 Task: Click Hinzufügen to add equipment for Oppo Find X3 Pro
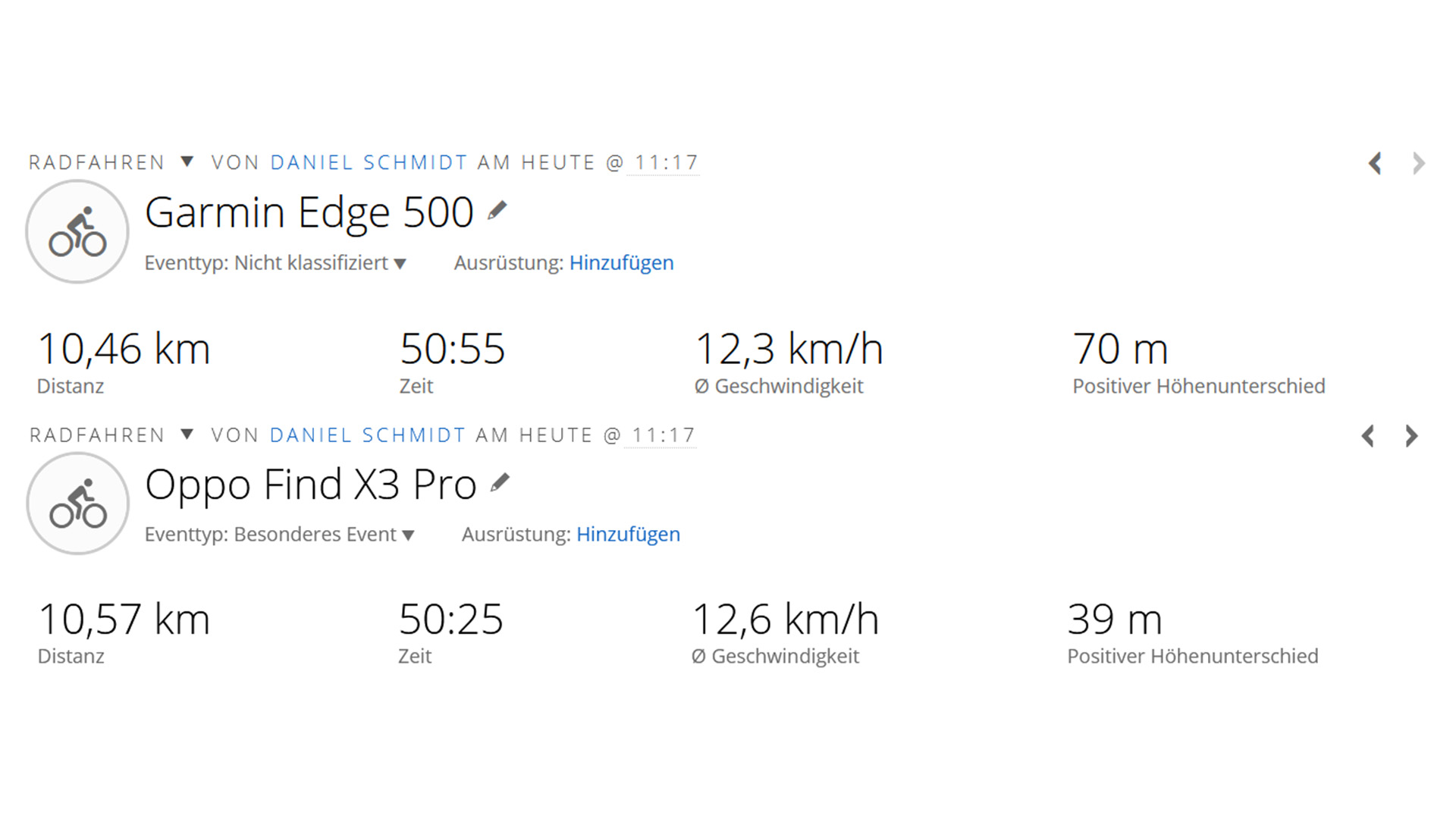[628, 534]
